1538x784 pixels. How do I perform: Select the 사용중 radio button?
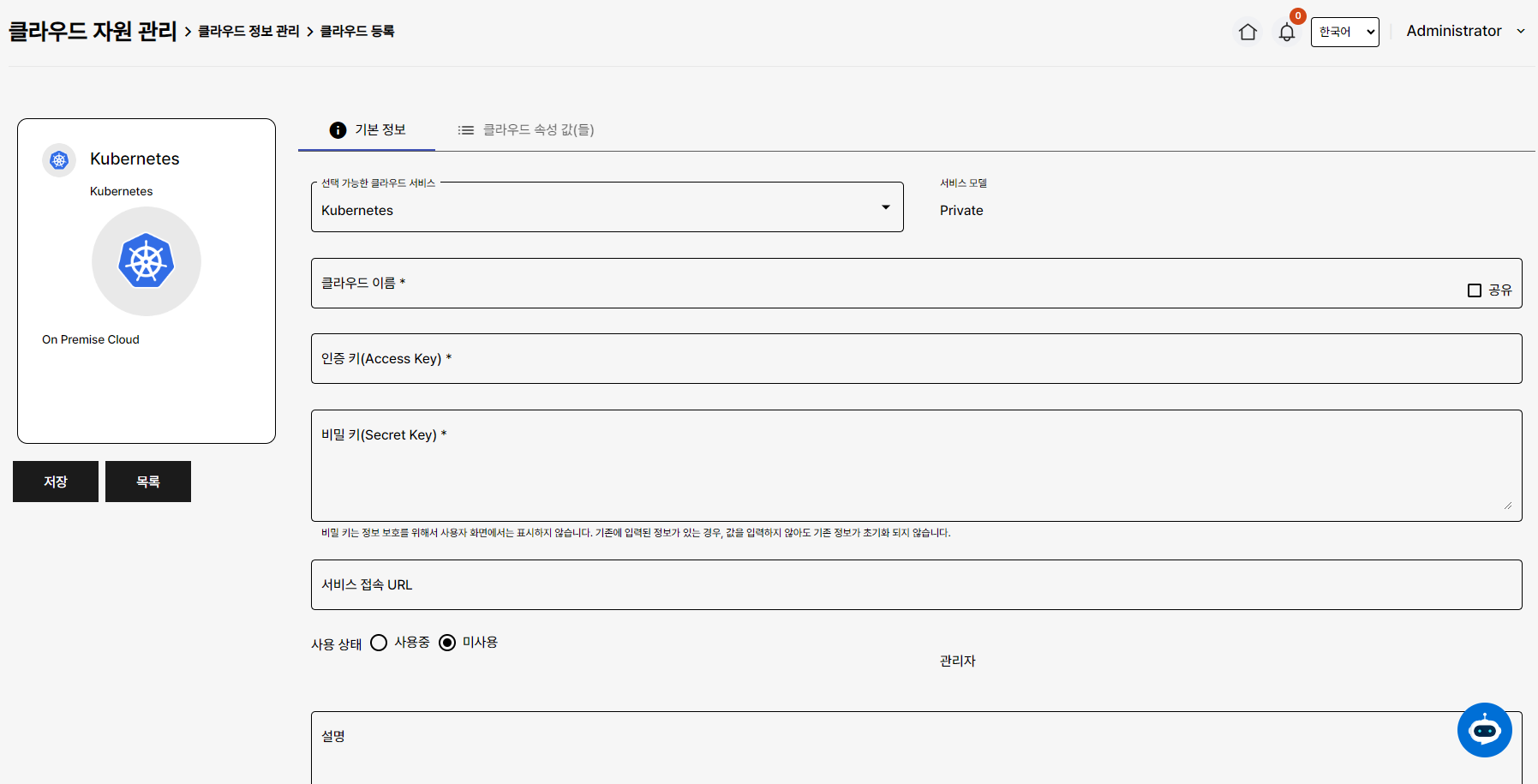tap(379, 643)
